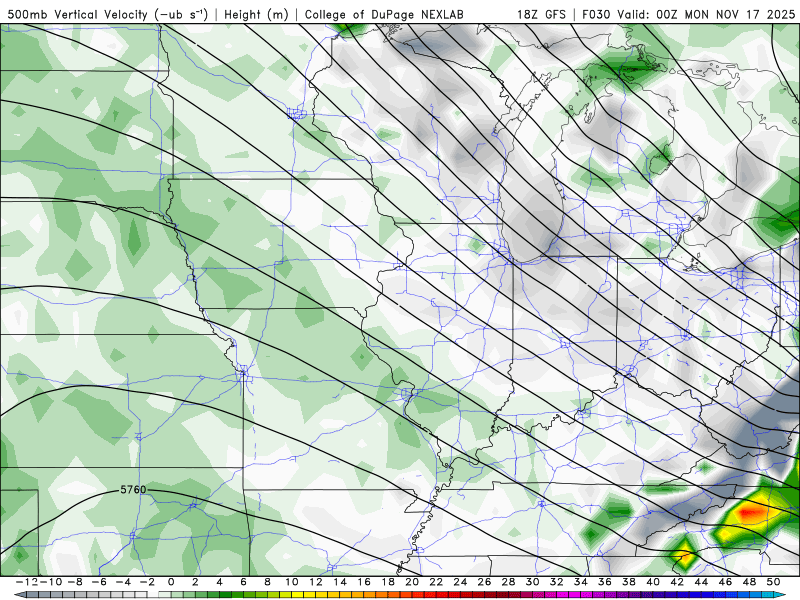Click the '-4' color bar value
The height and width of the screenshot is (600, 800).
[x=122, y=582]
